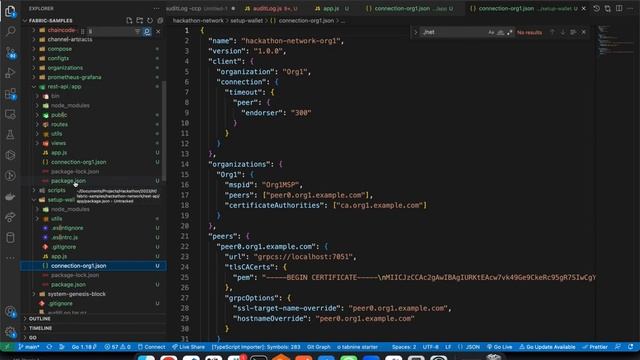Expand the chaincode folder

94,30
